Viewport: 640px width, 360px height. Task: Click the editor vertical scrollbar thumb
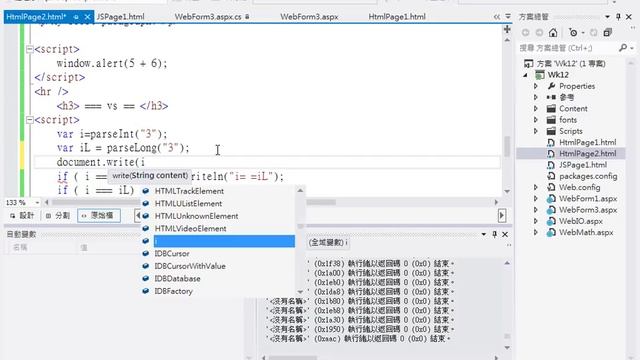[507, 146]
